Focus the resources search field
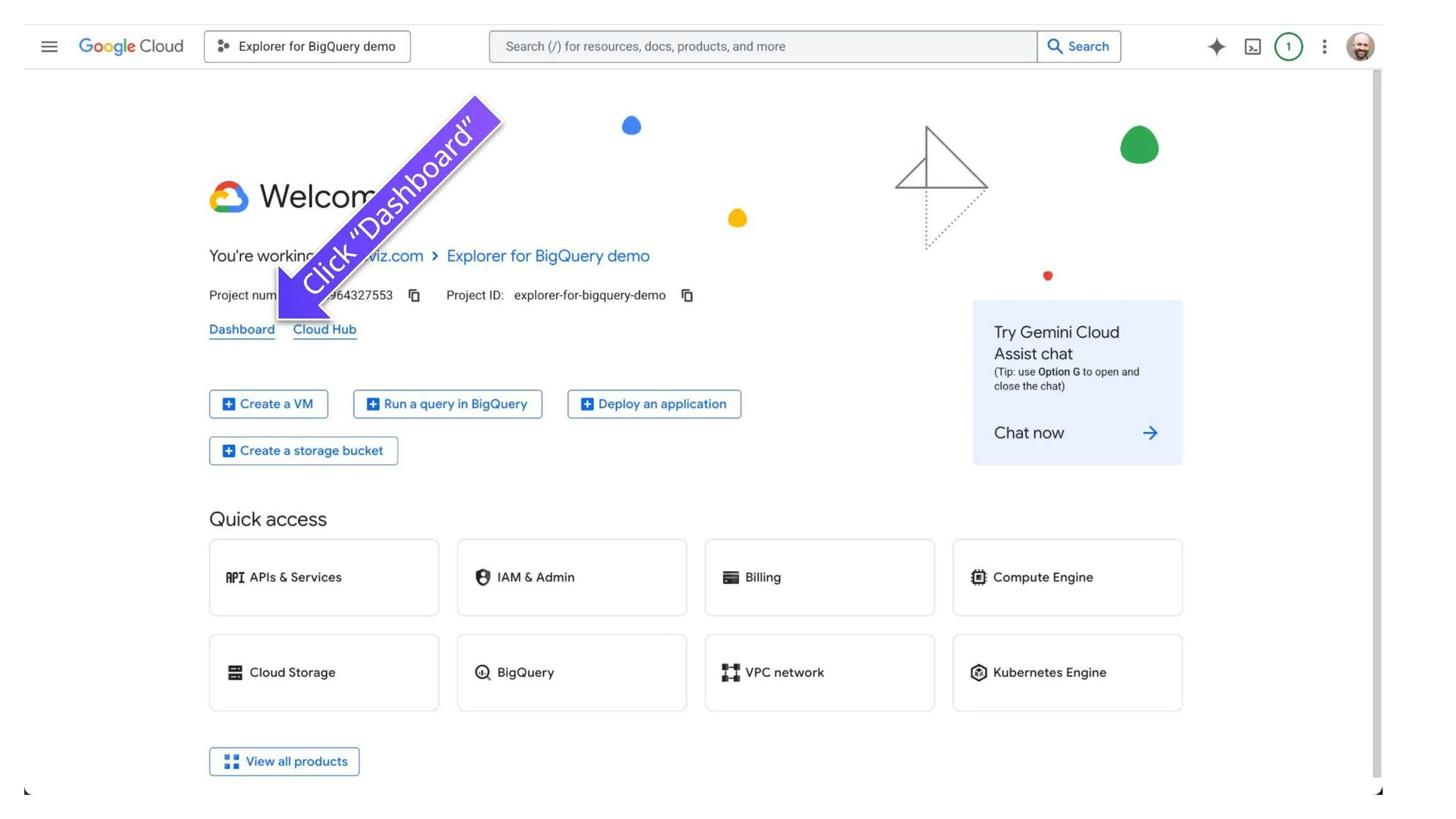This screenshot has height=819, width=1456. (x=762, y=47)
